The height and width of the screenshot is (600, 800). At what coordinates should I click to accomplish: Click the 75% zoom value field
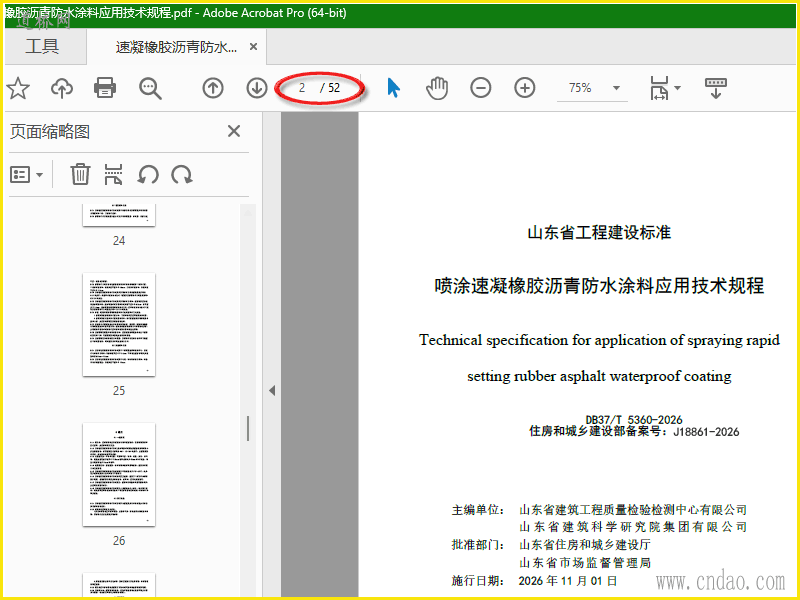coord(580,88)
